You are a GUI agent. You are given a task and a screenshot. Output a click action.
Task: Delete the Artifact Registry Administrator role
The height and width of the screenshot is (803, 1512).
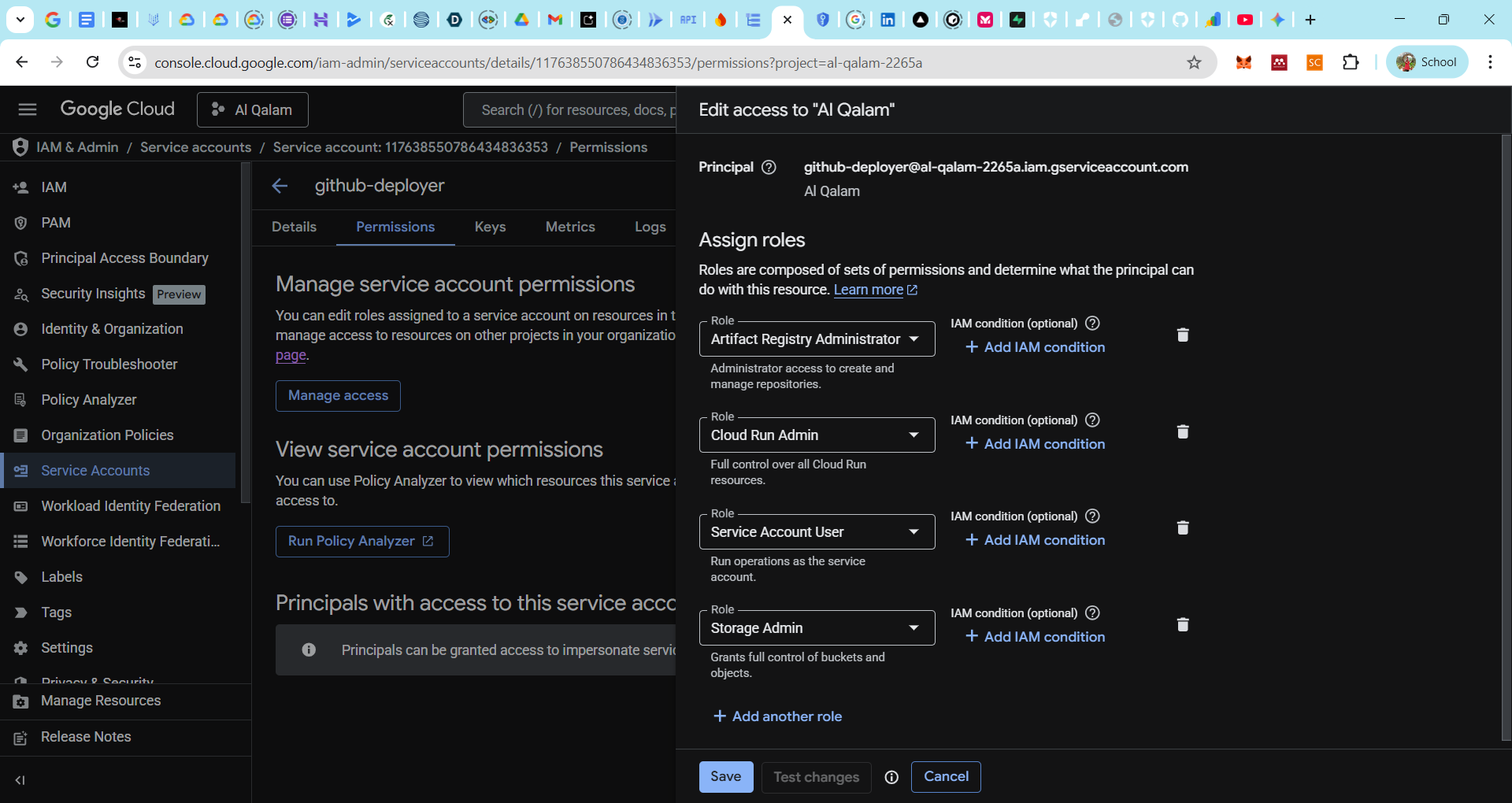(x=1182, y=335)
